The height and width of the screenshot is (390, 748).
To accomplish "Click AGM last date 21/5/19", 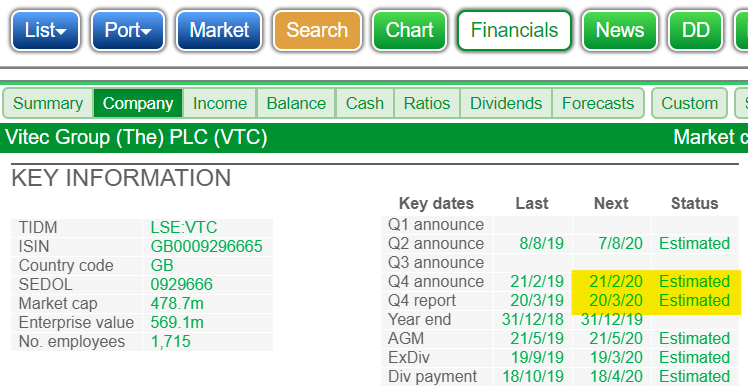I will tap(537, 339).
